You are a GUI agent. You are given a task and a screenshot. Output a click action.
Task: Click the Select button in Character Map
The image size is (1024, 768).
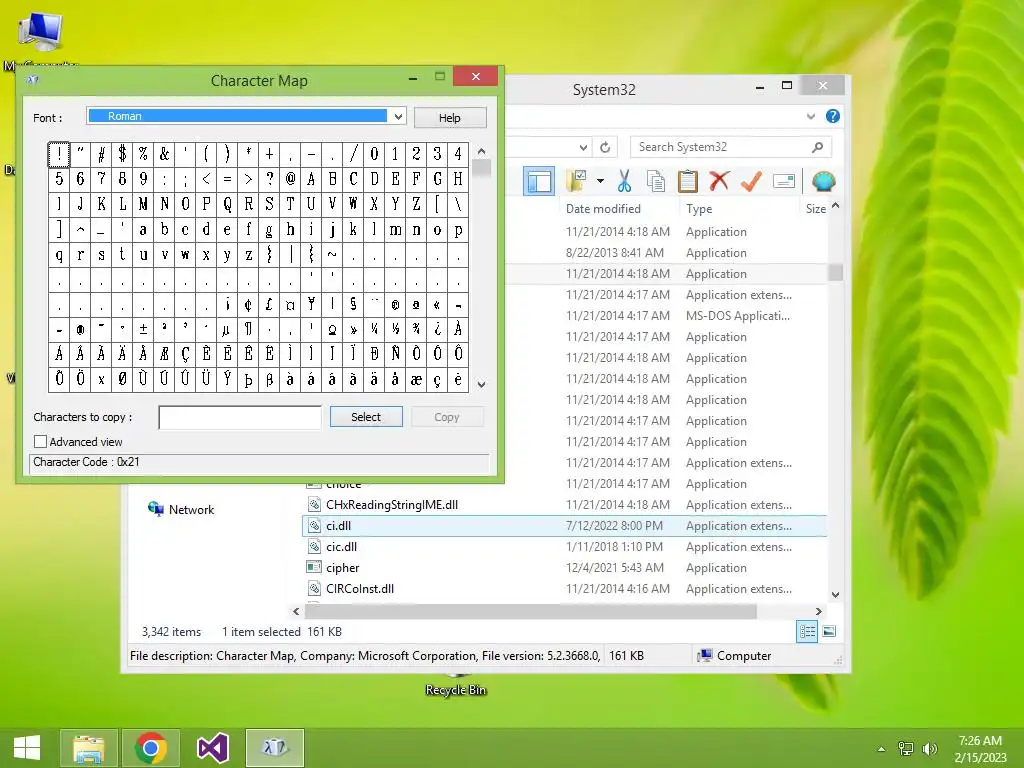(x=366, y=417)
